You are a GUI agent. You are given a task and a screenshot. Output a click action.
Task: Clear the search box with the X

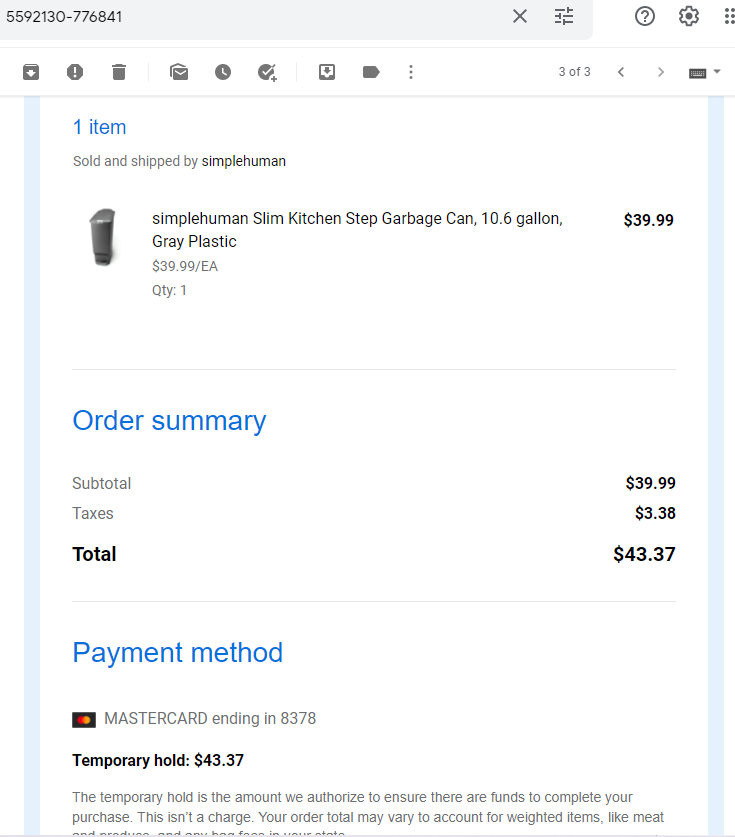pyautogui.click(x=520, y=16)
